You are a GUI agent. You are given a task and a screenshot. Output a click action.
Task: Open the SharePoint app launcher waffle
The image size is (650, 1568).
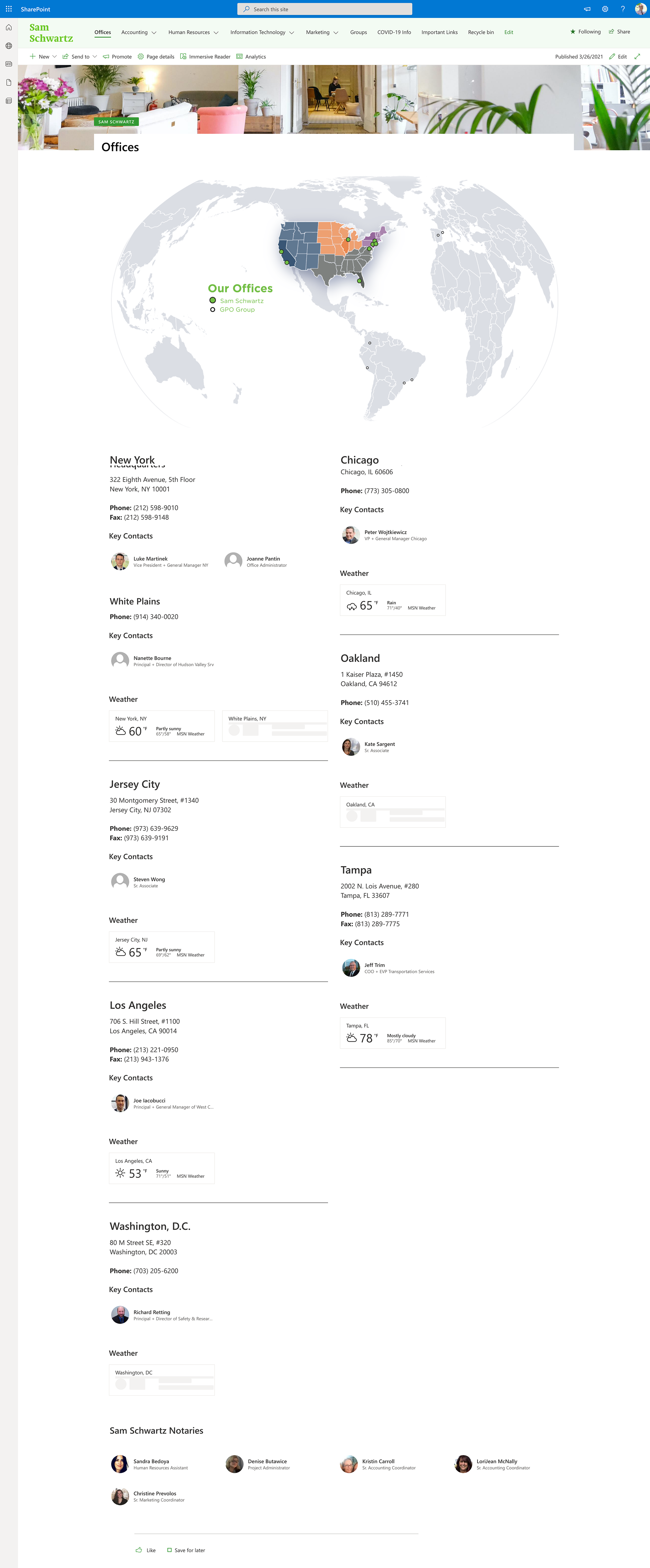(8, 9)
